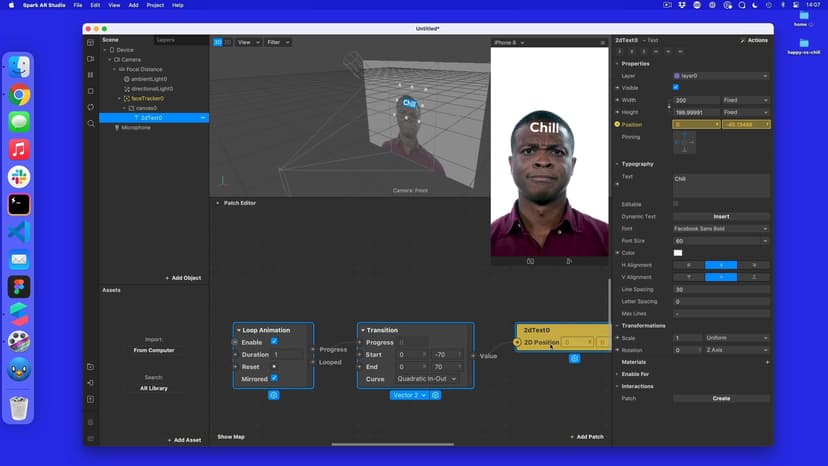Open Finder from the Dock
The width and height of the screenshot is (828, 466).
click(x=19, y=67)
